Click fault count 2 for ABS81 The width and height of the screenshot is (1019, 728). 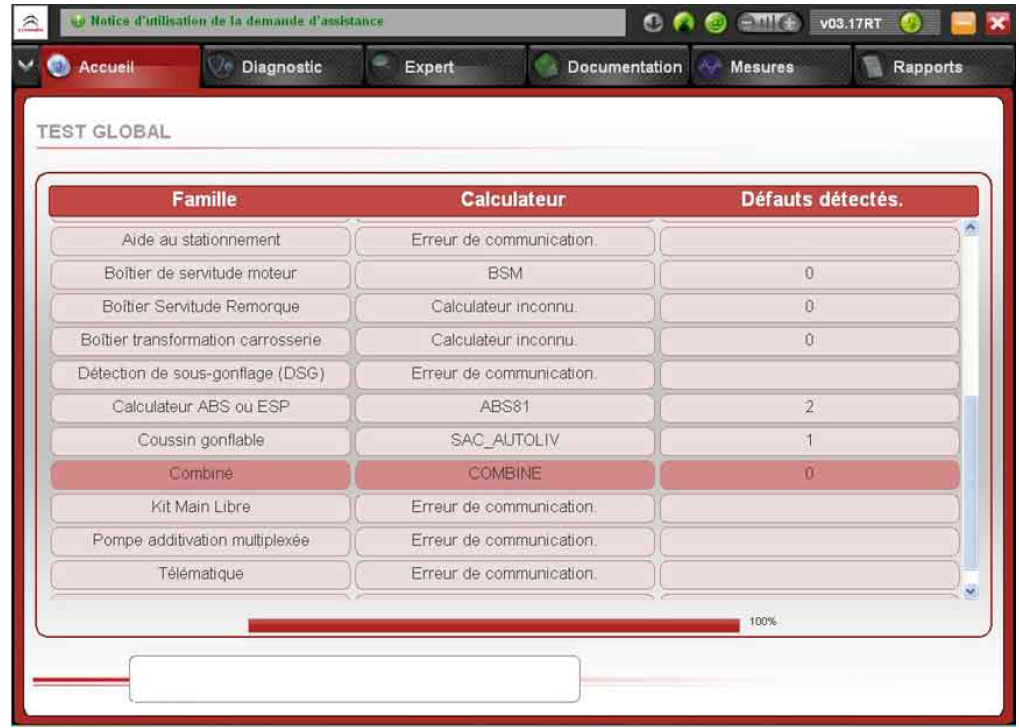click(x=810, y=407)
